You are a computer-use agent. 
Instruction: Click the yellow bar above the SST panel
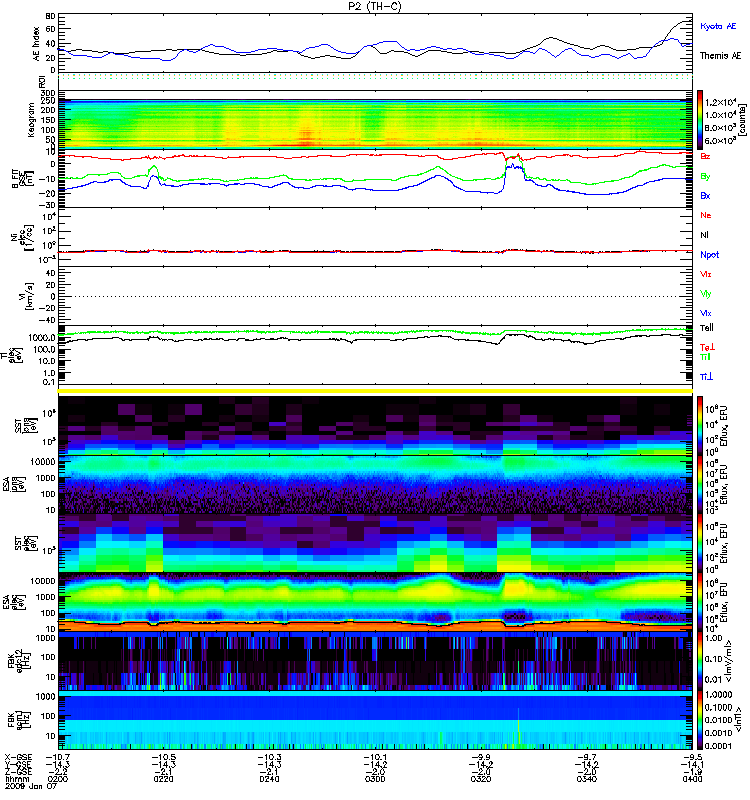click(x=375, y=391)
